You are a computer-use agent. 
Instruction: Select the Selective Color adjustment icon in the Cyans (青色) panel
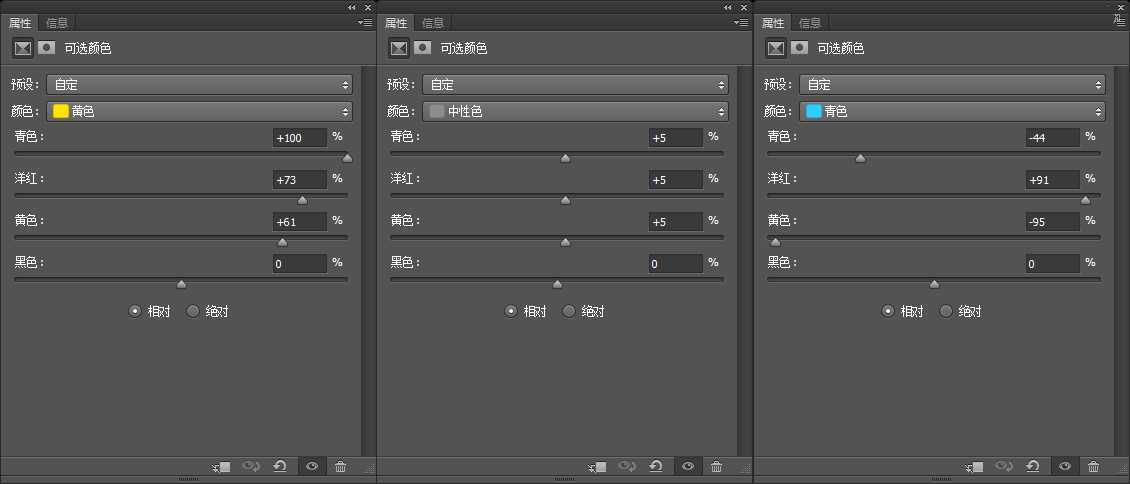775,48
